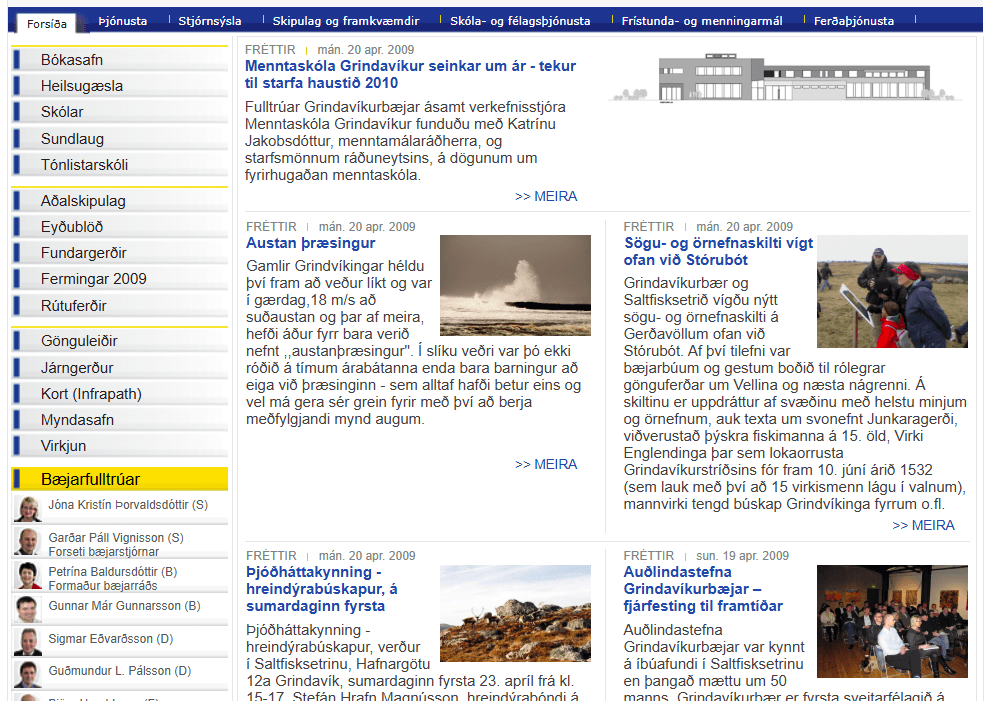Click Sigmar Eðvarðsson's portrait photo
Image resolution: width=987 pixels, height=701 pixels.
[28, 641]
